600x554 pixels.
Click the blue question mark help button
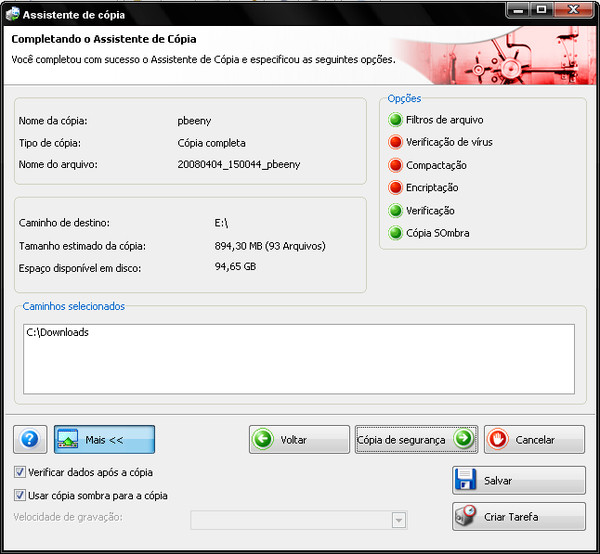pyautogui.click(x=30, y=439)
